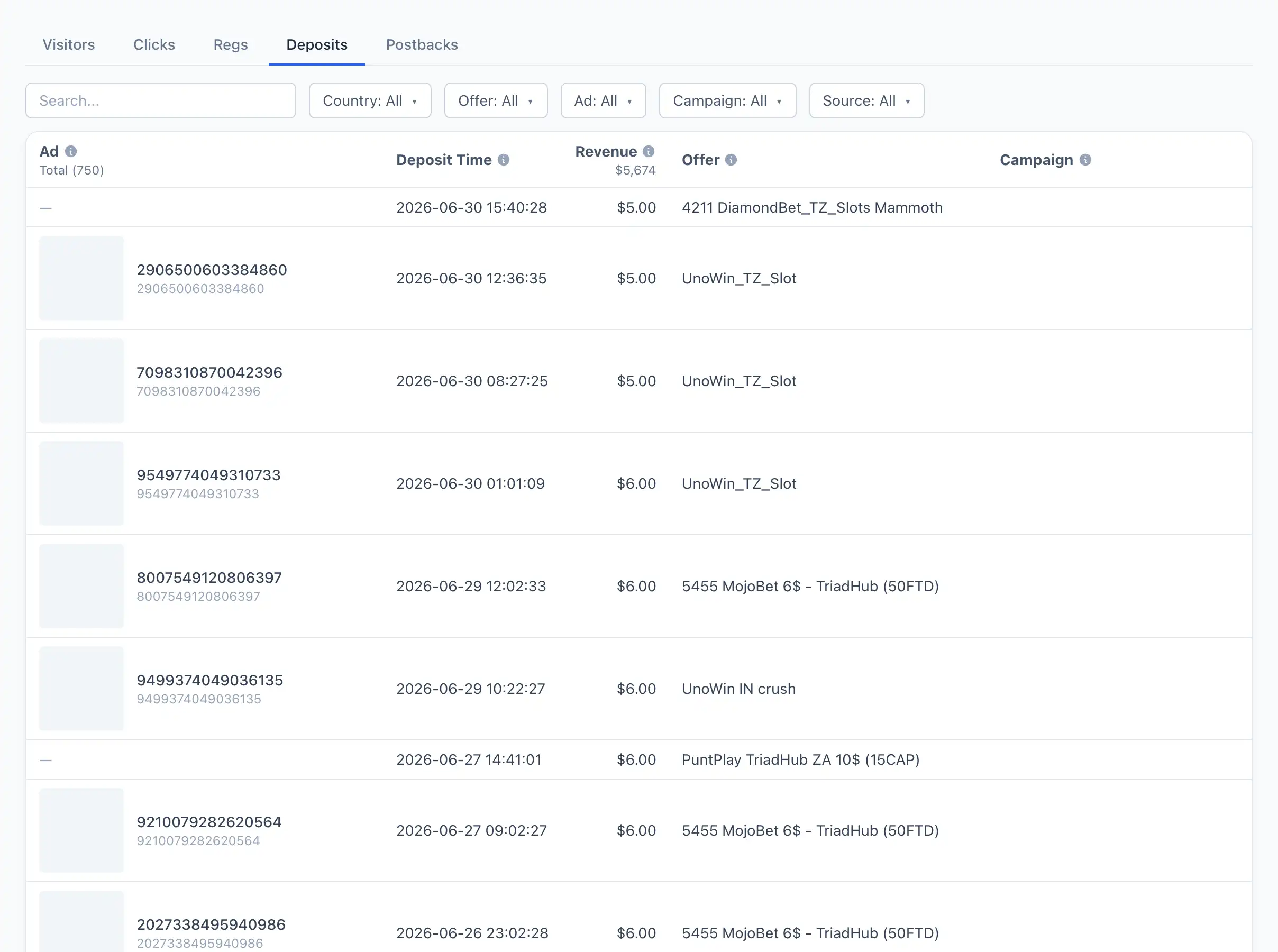Click $5.00 revenue in 15:40:28 row
Viewport: 1278px width, 952px height.
pos(636,207)
